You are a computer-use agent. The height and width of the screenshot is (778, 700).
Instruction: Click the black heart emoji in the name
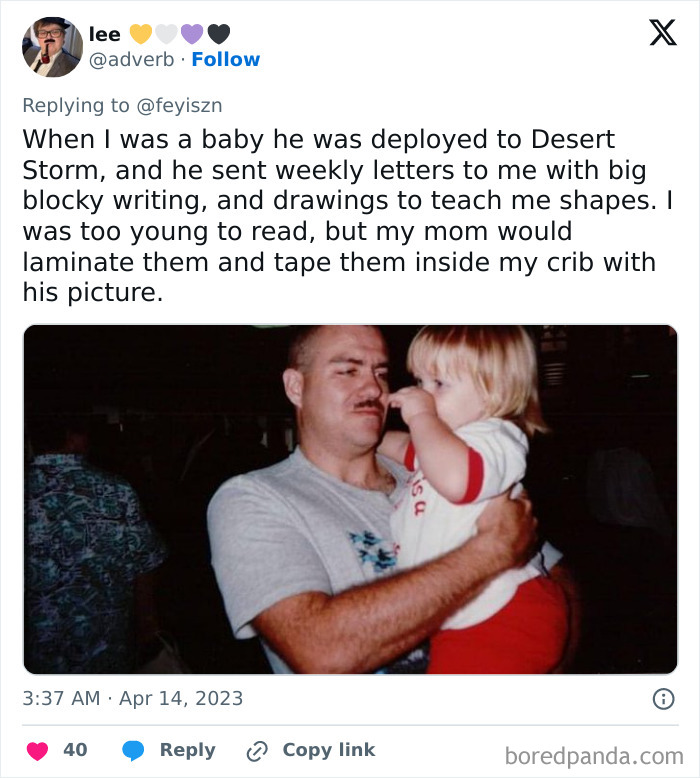pos(218,34)
